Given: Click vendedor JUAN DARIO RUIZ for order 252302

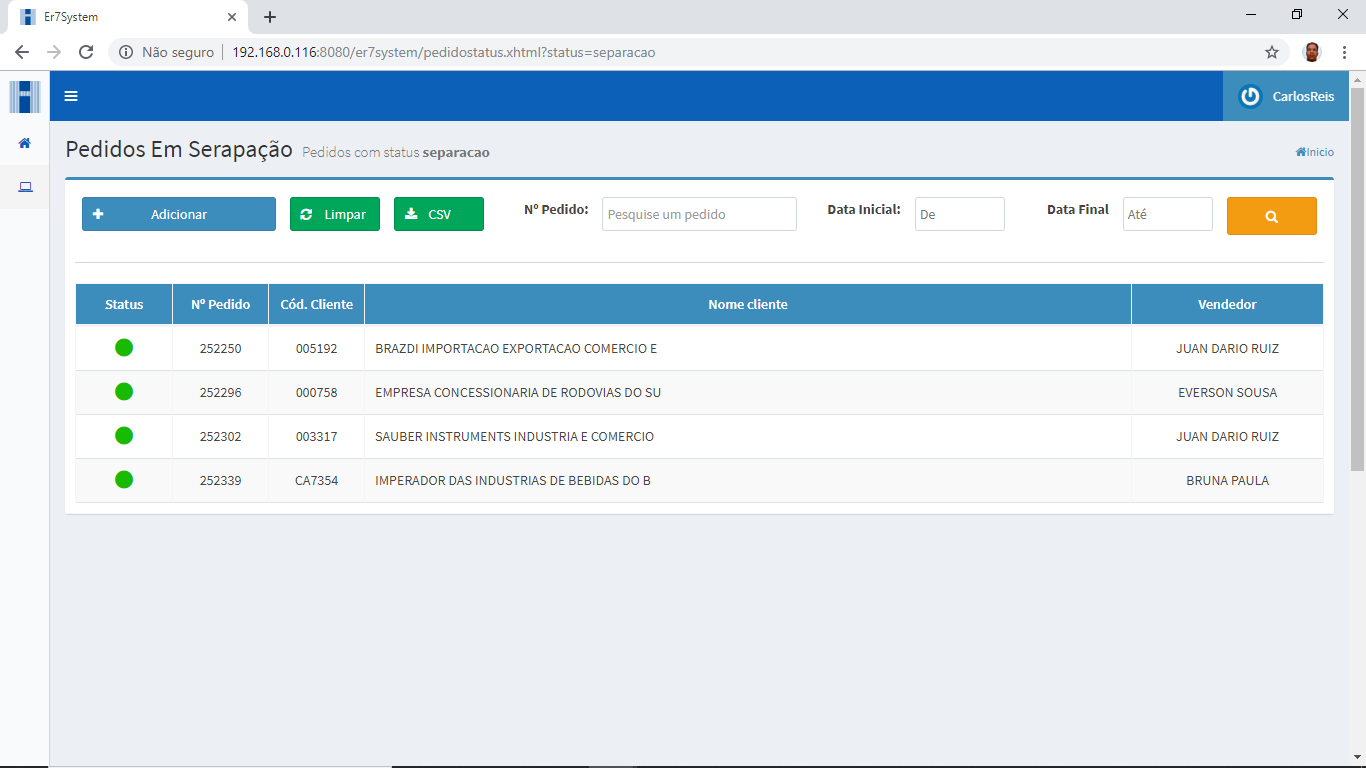Looking at the screenshot, I should [1227, 437].
